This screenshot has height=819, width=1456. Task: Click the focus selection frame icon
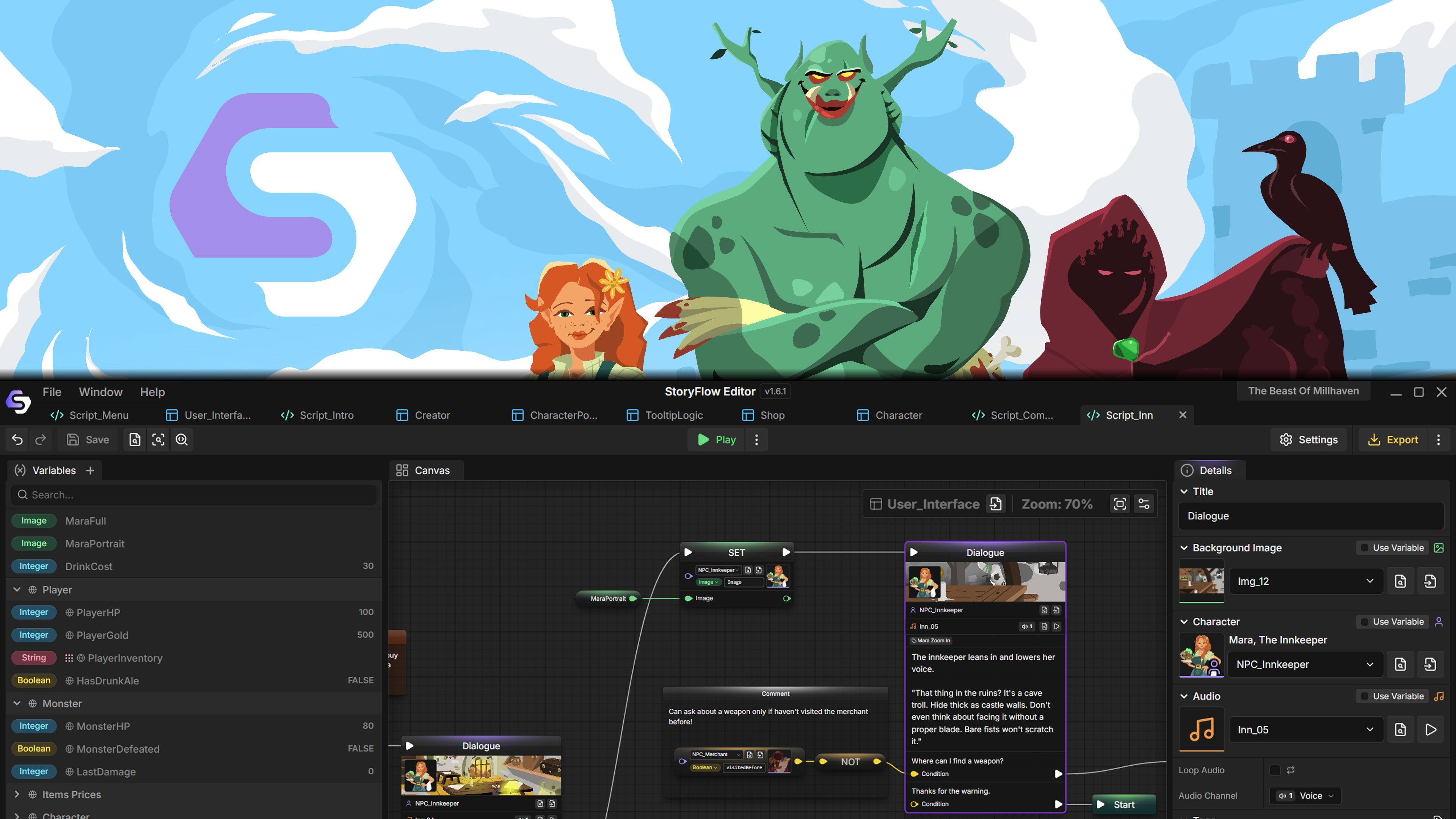[158, 440]
